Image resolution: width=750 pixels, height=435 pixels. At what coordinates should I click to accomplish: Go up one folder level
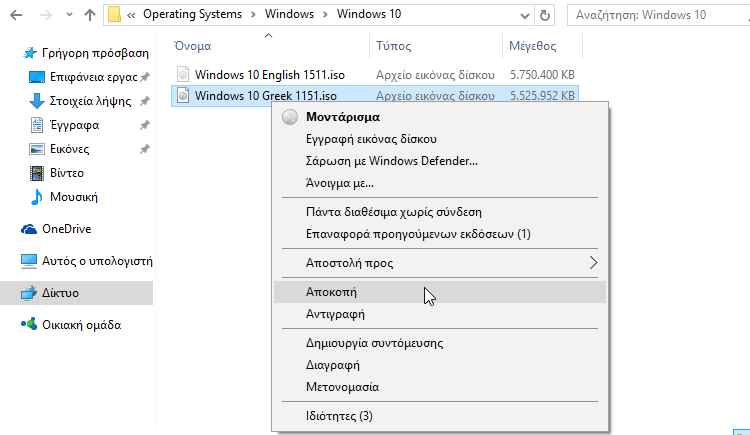pyautogui.click(x=89, y=15)
